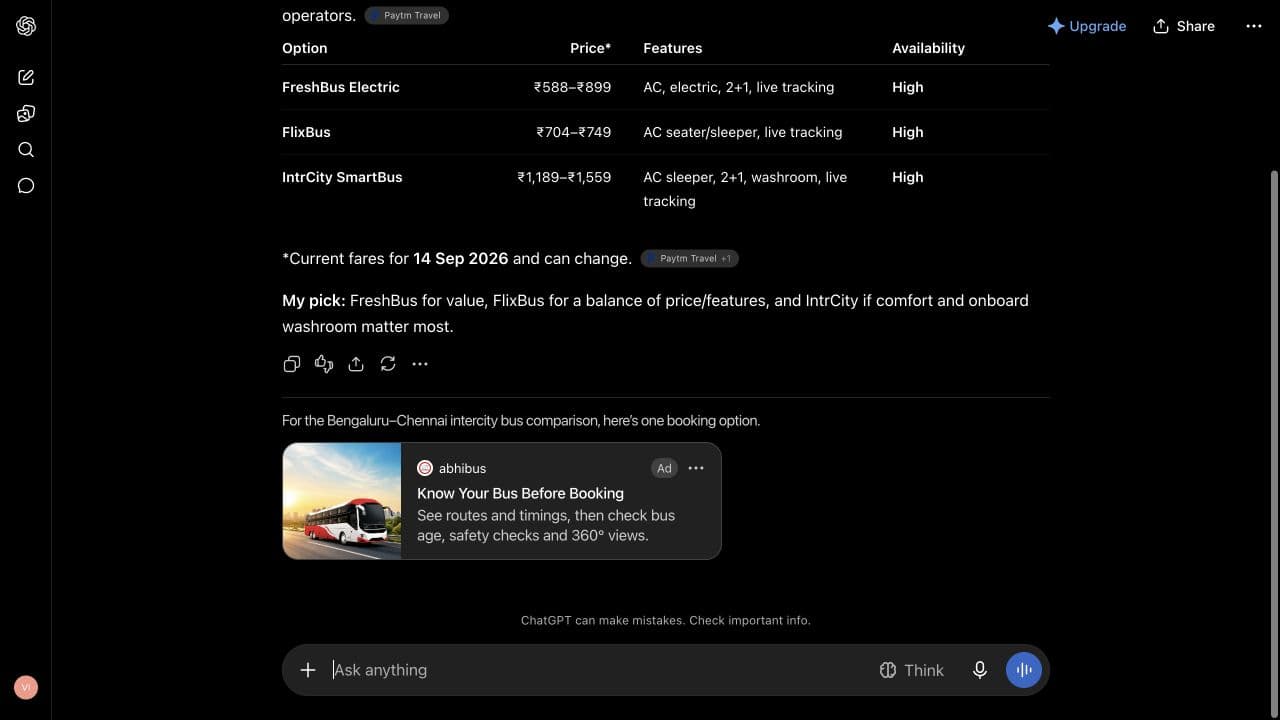Click Option column header
Viewport: 1280px width, 720px height.
[x=305, y=48]
